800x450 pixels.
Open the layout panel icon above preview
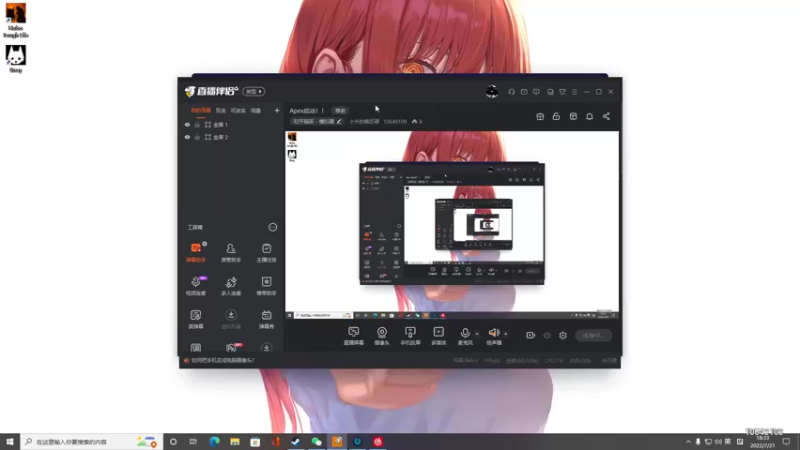573,116
